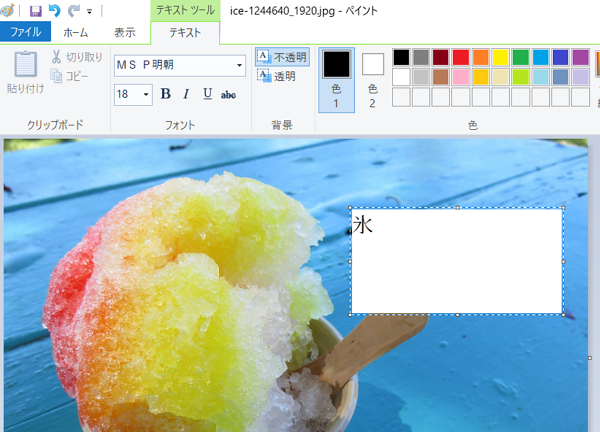Pick the yellow color swatch
Viewport: 600px width, 432px height.
501,57
